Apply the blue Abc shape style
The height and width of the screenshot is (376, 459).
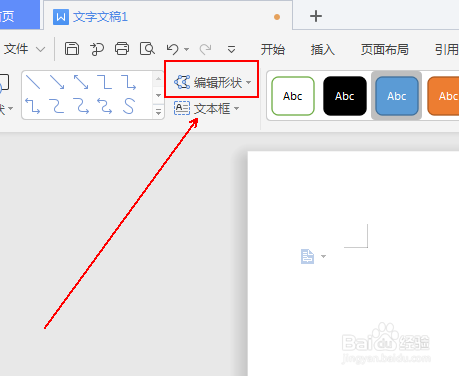coord(397,96)
